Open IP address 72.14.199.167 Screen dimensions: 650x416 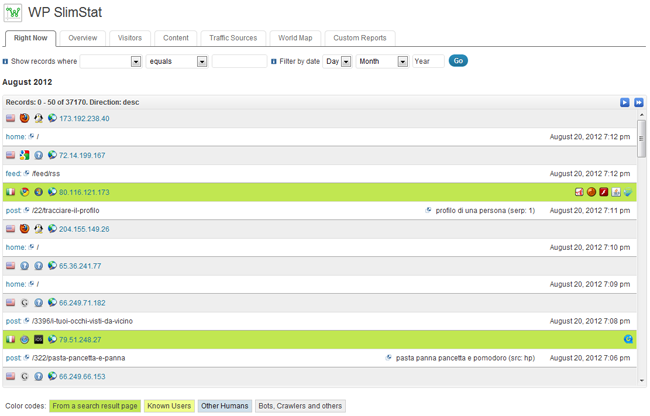tap(82, 155)
